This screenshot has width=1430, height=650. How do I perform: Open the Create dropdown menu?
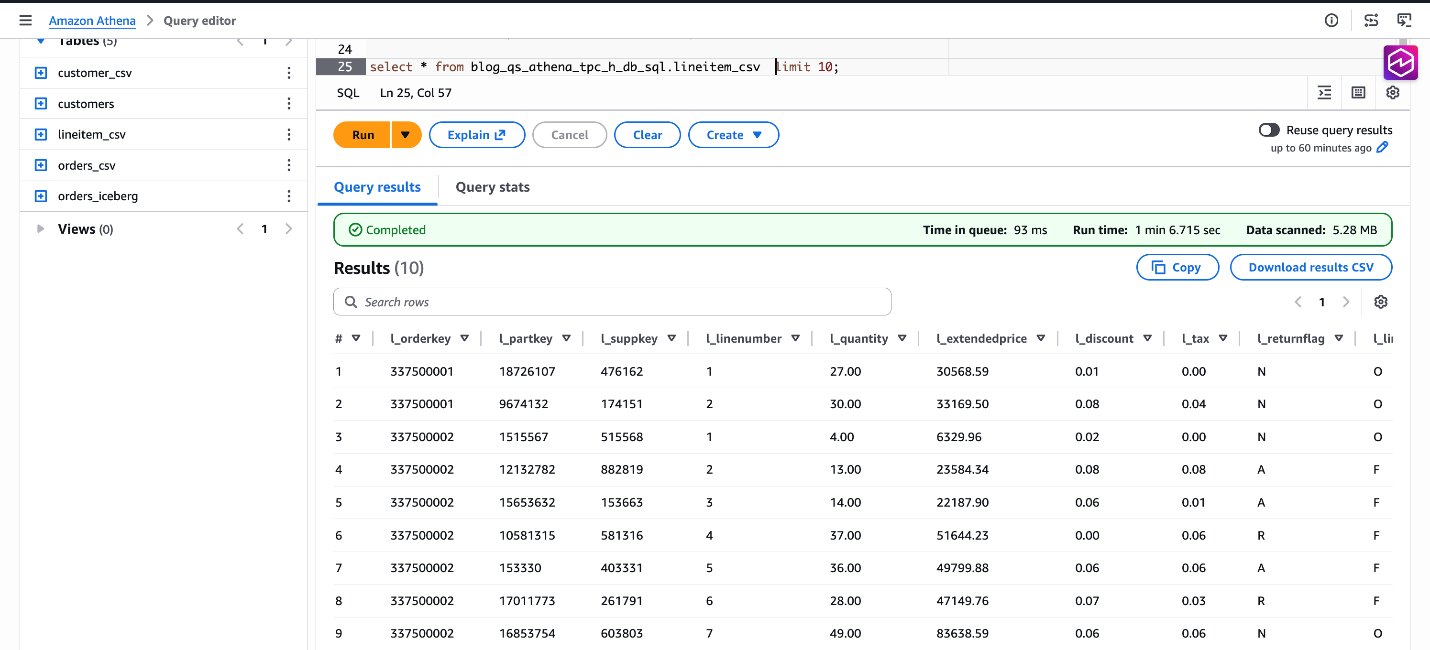[x=733, y=135]
